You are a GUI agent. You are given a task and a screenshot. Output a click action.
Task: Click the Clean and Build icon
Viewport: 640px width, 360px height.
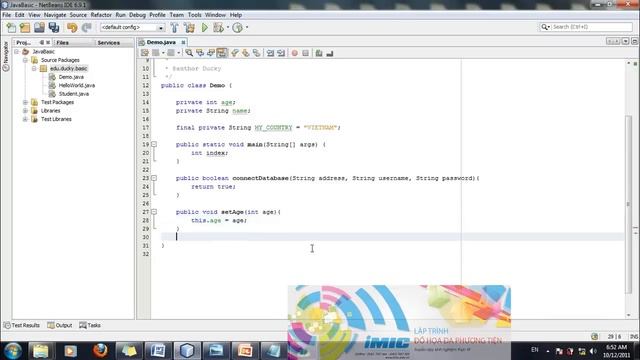(x=189, y=27)
